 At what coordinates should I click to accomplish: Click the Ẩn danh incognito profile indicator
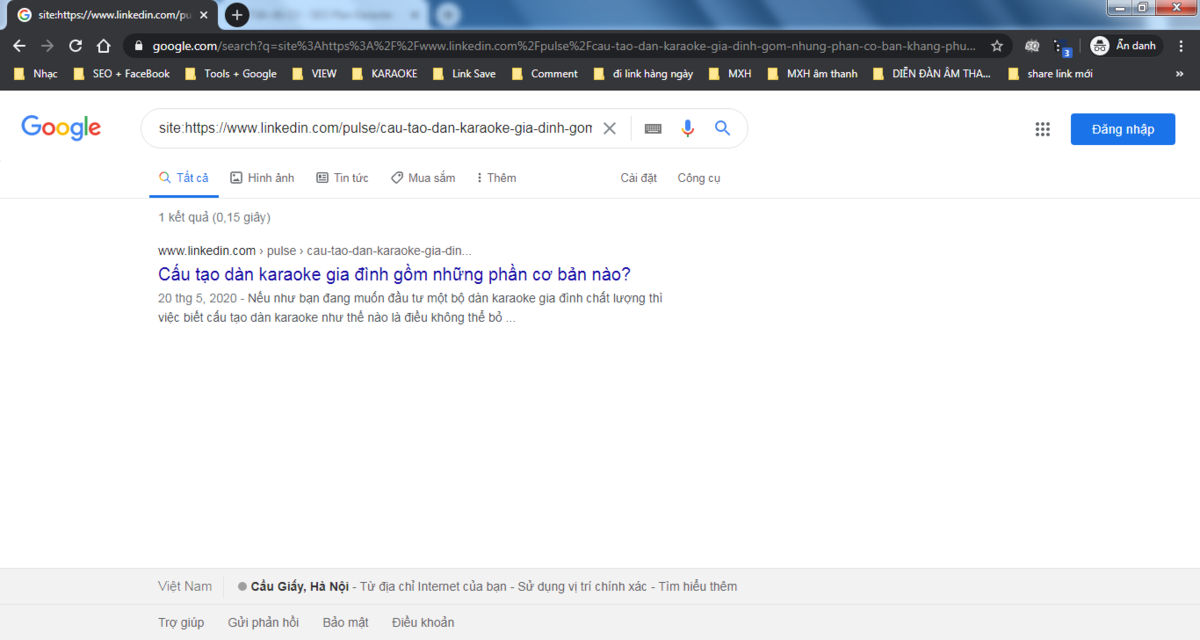pos(1124,46)
